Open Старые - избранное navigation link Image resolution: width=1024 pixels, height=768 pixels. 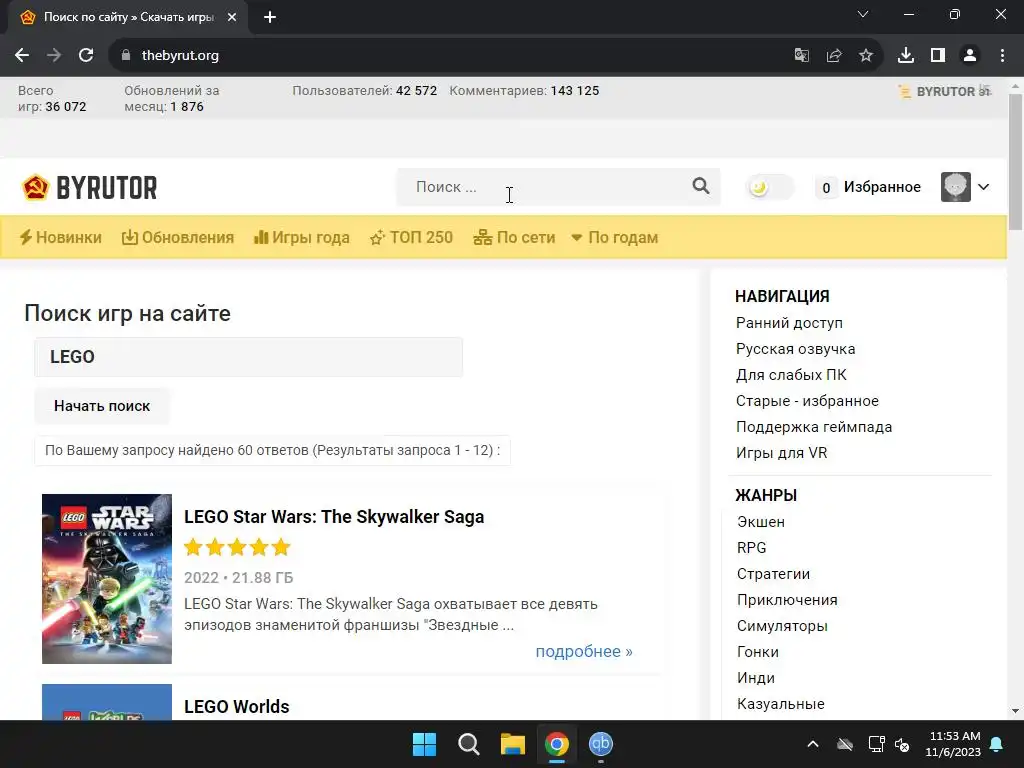(x=807, y=401)
